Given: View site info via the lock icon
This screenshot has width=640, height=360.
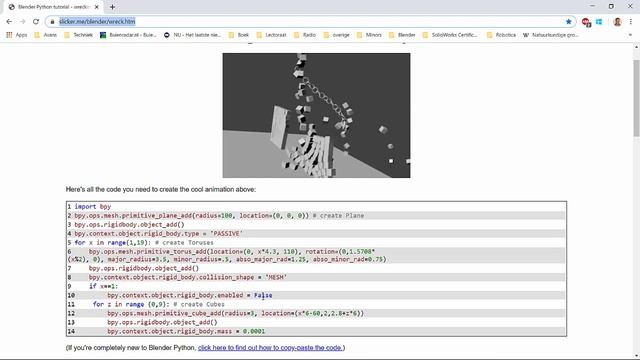Looking at the screenshot, I should tap(52, 22).
